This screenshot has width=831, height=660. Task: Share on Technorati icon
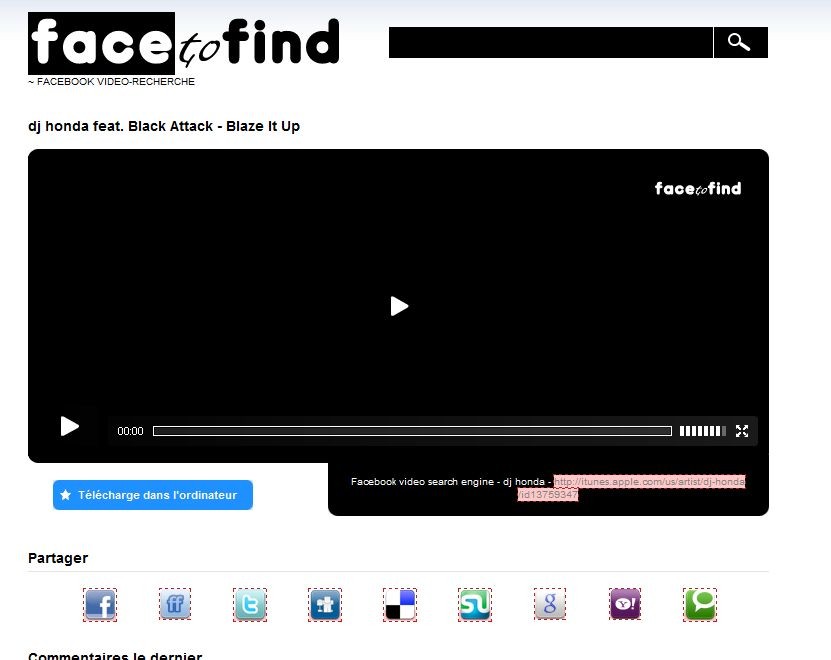(x=700, y=604)
